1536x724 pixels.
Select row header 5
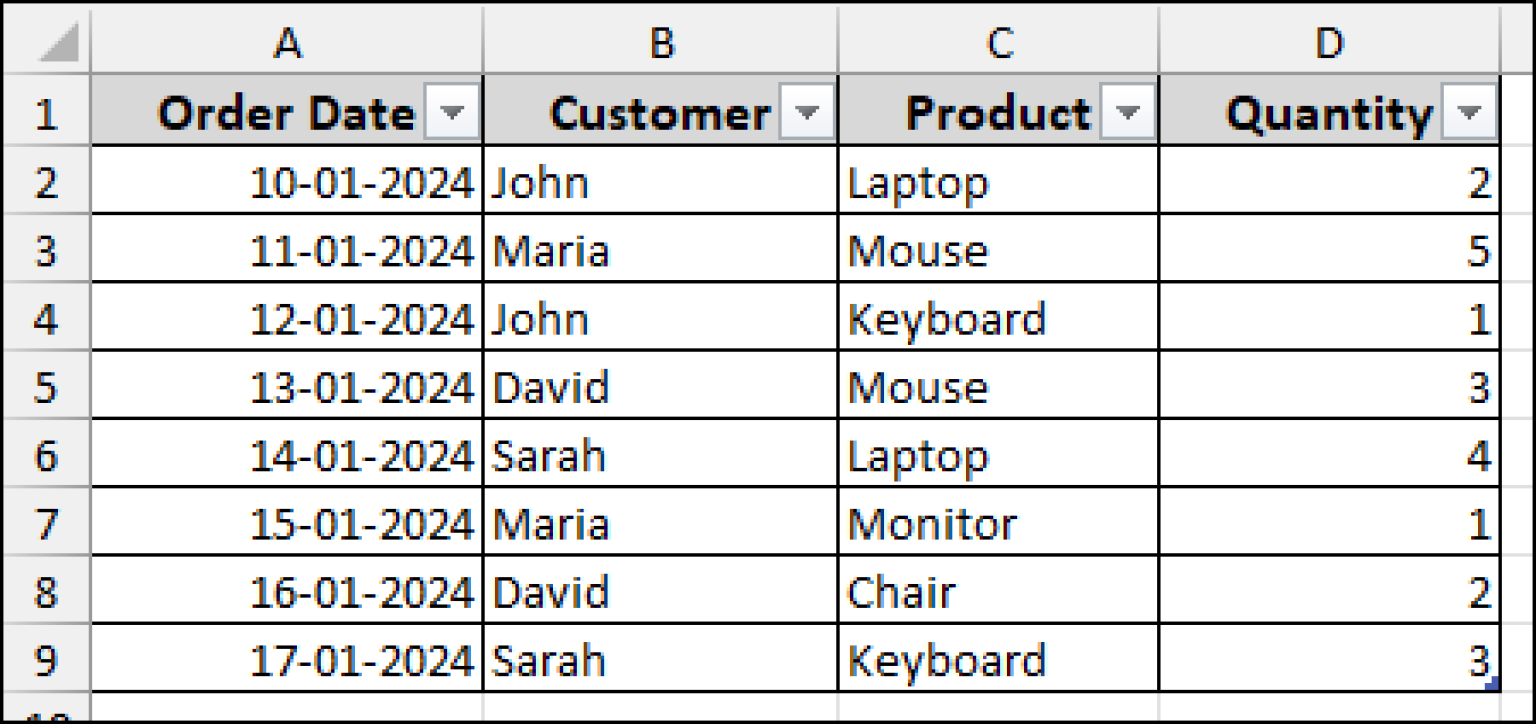click(x=45, y=386)
